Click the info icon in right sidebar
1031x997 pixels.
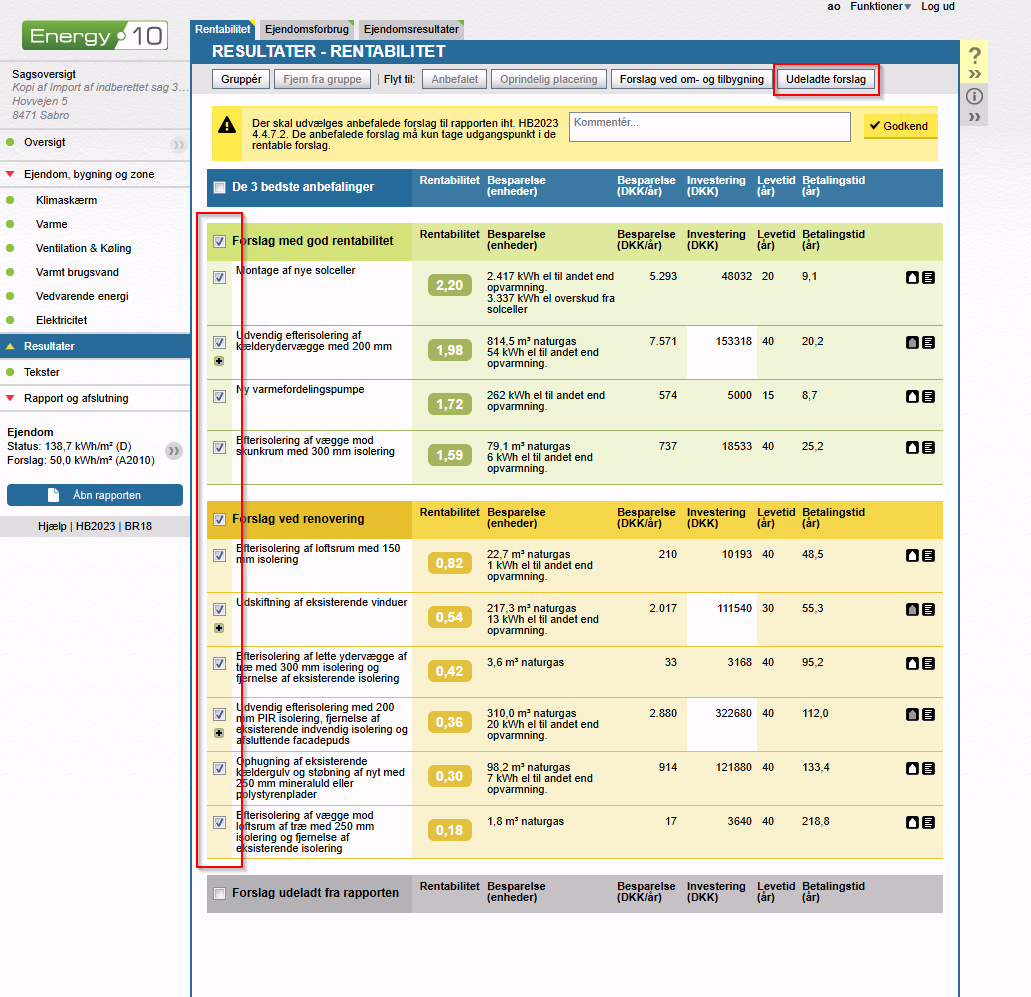(x=975, y=97)
